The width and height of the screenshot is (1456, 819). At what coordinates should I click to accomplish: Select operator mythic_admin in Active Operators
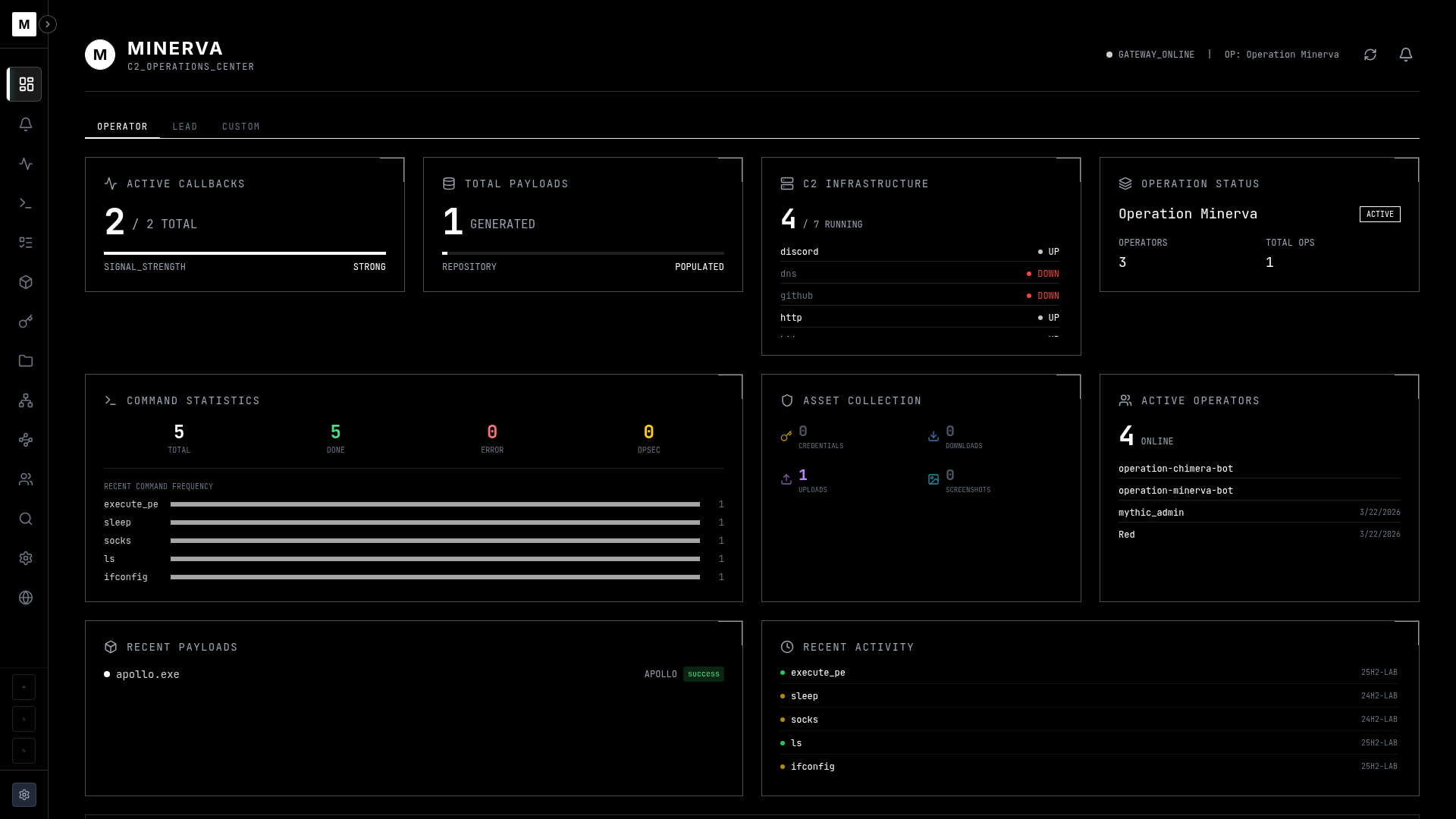(1151, 513)
